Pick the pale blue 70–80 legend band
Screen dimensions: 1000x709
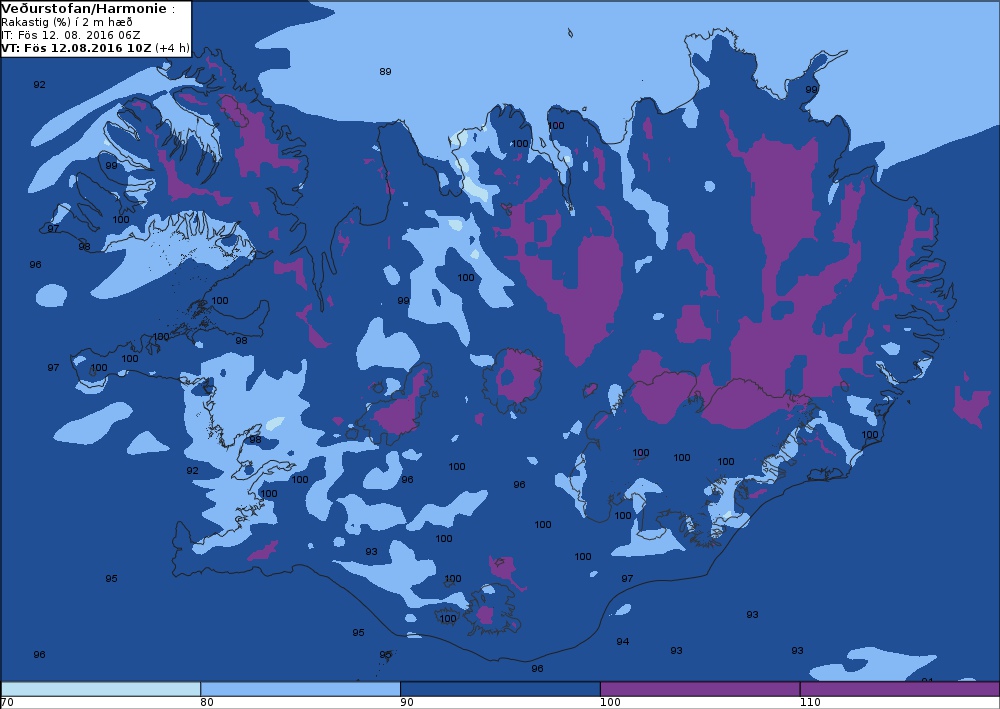tap(101, 689)
